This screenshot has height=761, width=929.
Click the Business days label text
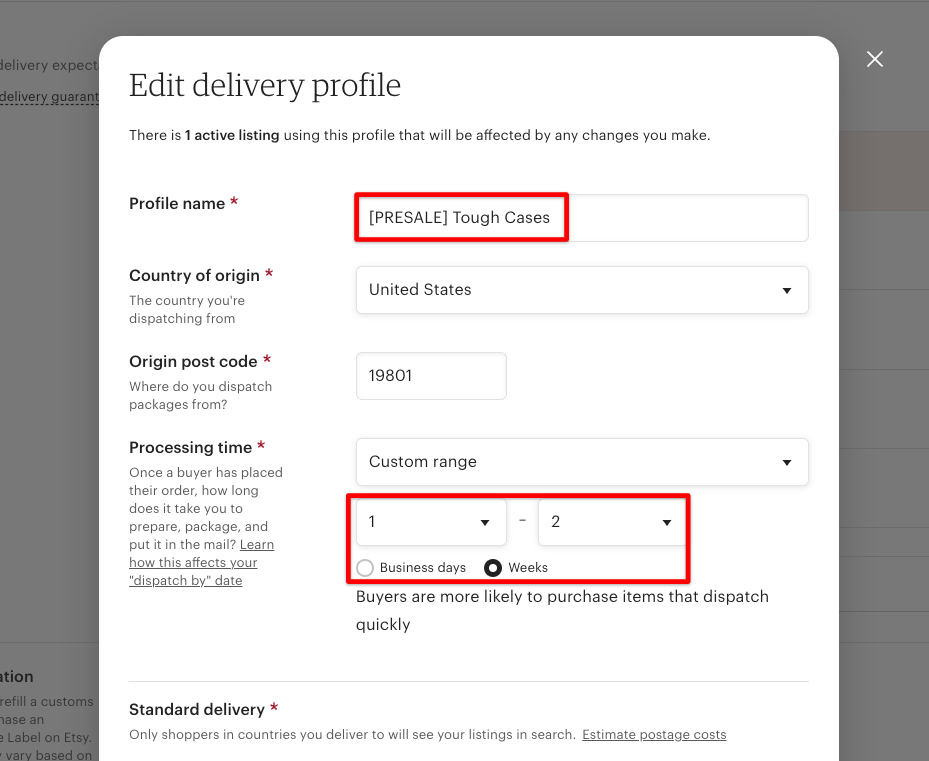coord(422,568)
